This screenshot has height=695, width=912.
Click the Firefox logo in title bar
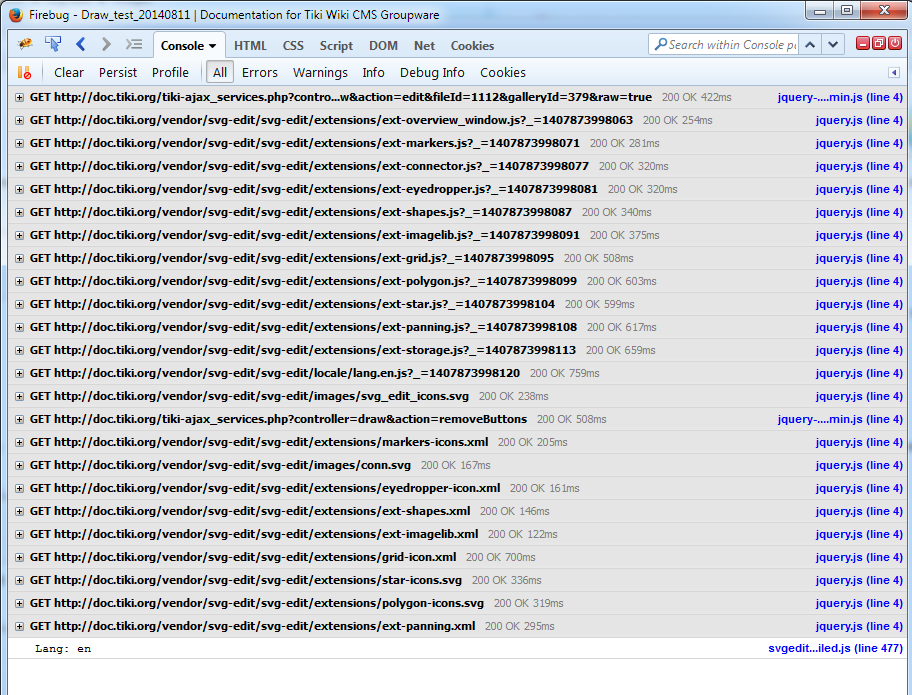16,14
